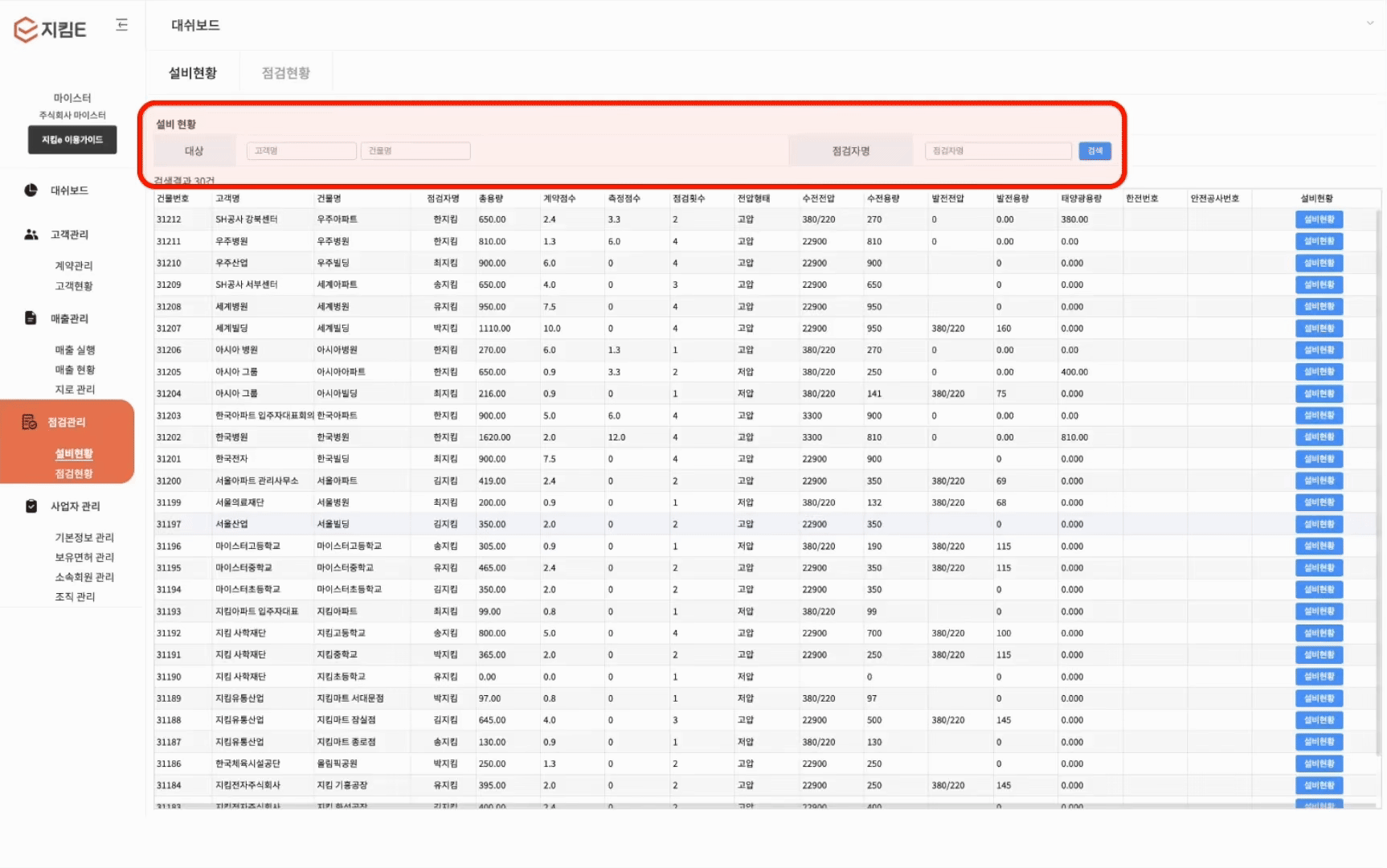Focus the 점검자명 input field
The image size is (1387, 868).
coord(999,151)
